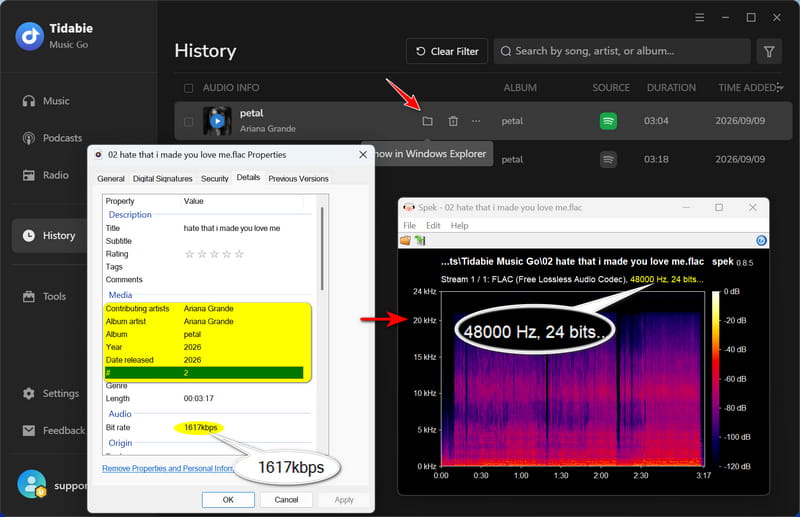
Task: Open Settings in the sidebar
Action: 51,393
